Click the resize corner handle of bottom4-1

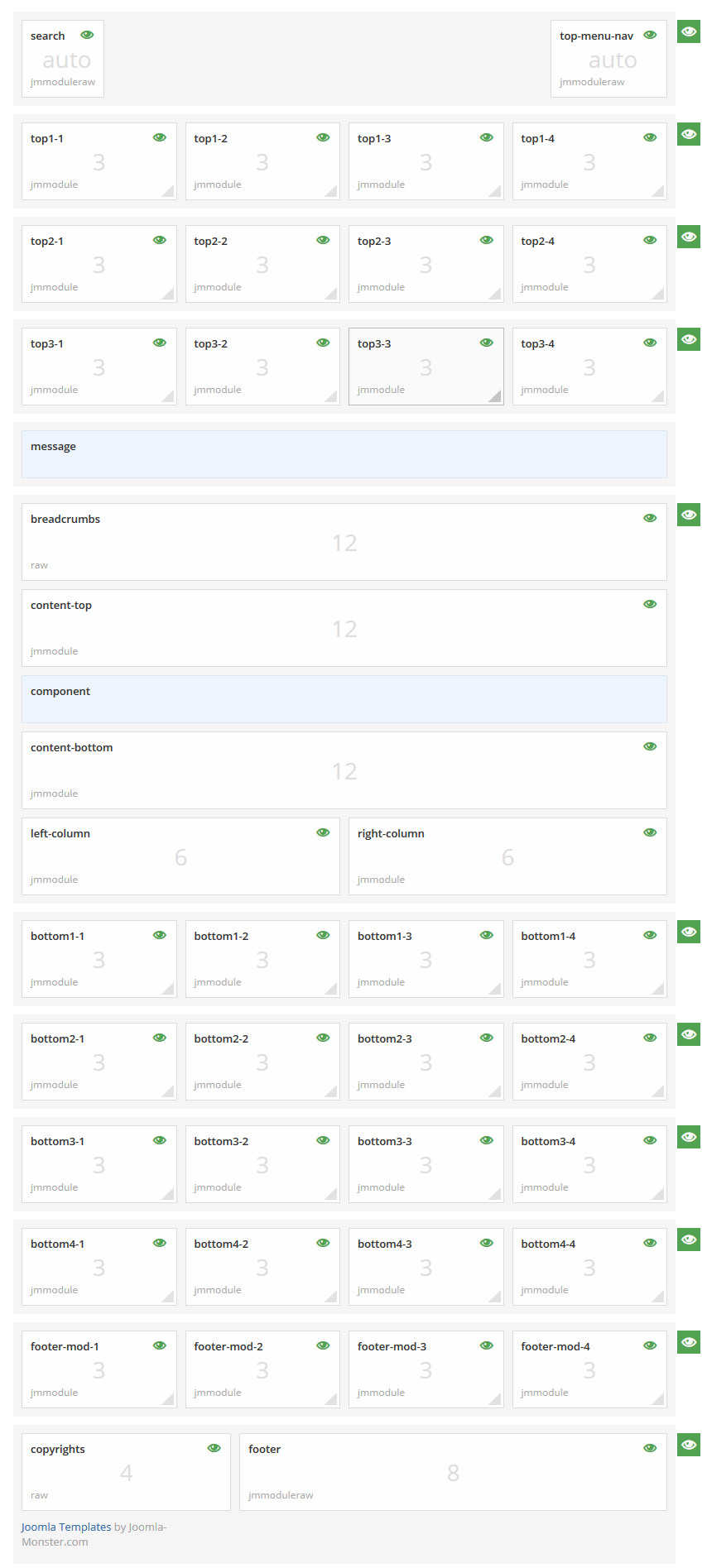[169, 1297]
